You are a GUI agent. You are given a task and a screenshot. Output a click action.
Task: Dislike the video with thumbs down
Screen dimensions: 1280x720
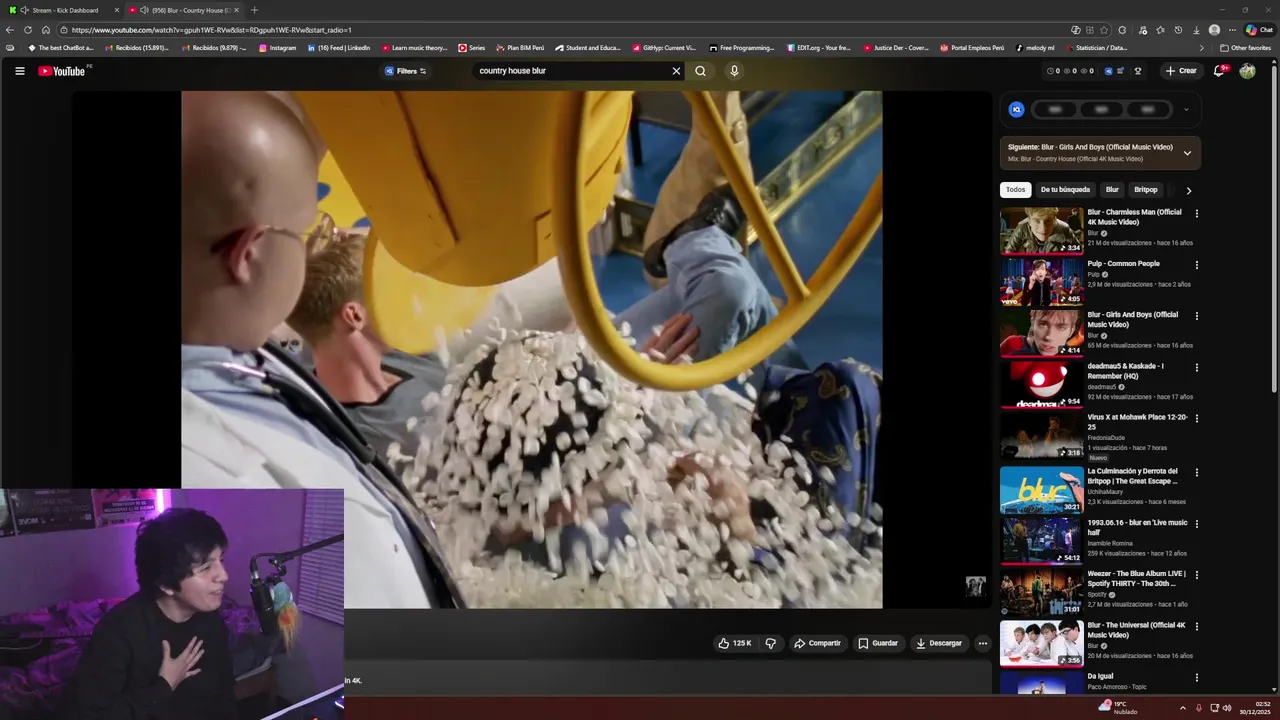point(771,643)
